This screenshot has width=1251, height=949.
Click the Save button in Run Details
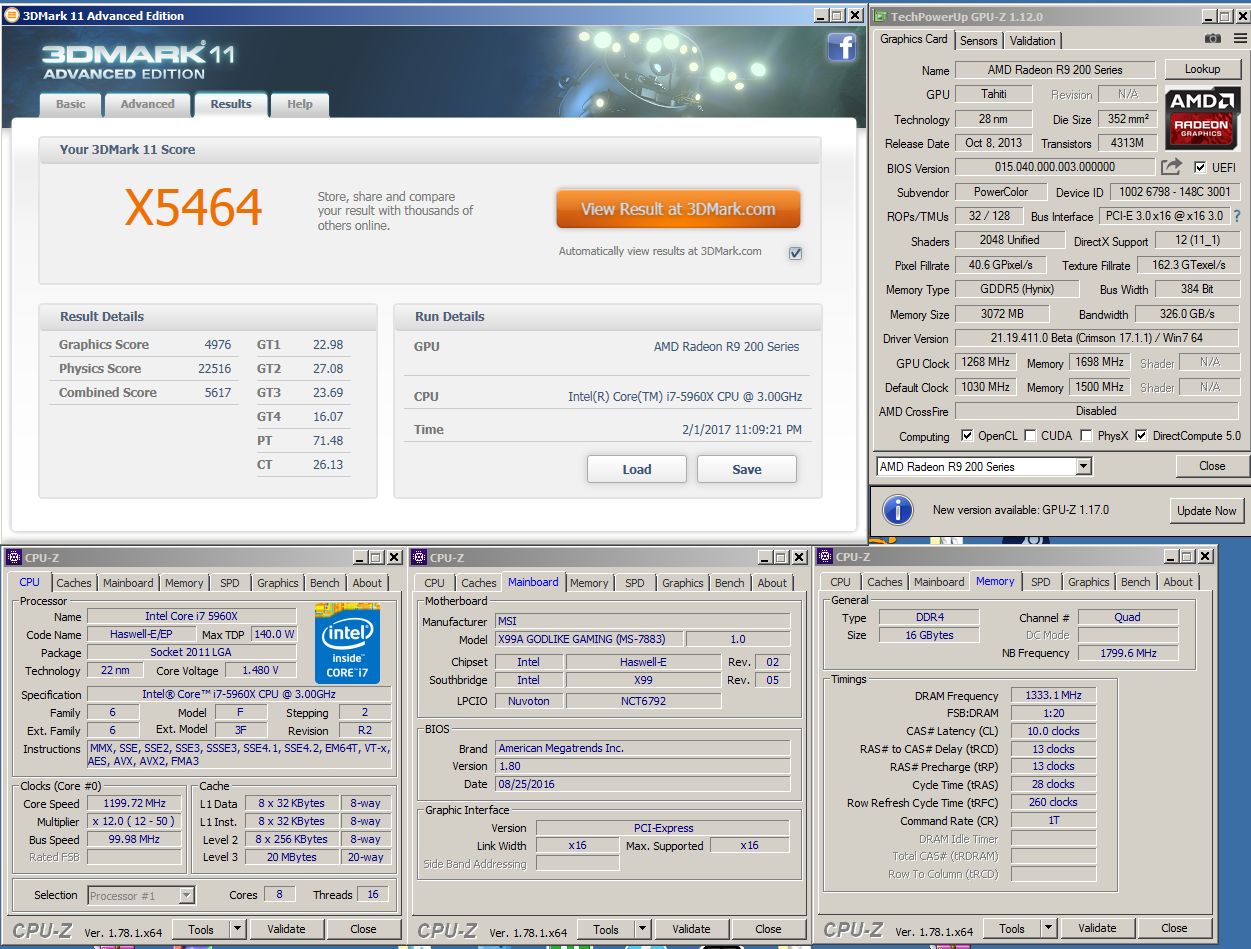pyautogui.click(x=747, y=469)
